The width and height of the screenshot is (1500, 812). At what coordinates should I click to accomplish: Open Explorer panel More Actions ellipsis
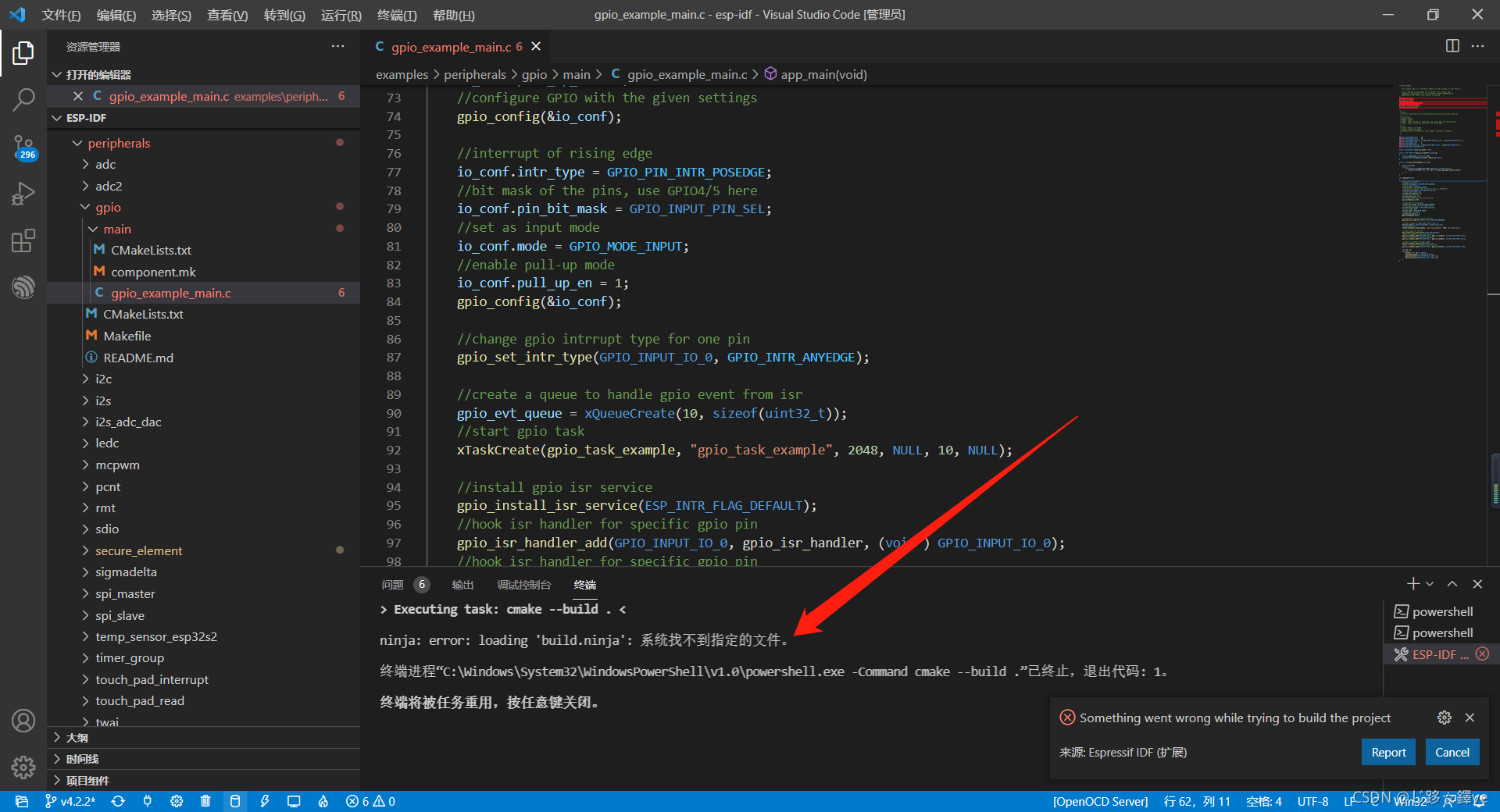click(x=337, y=46)
